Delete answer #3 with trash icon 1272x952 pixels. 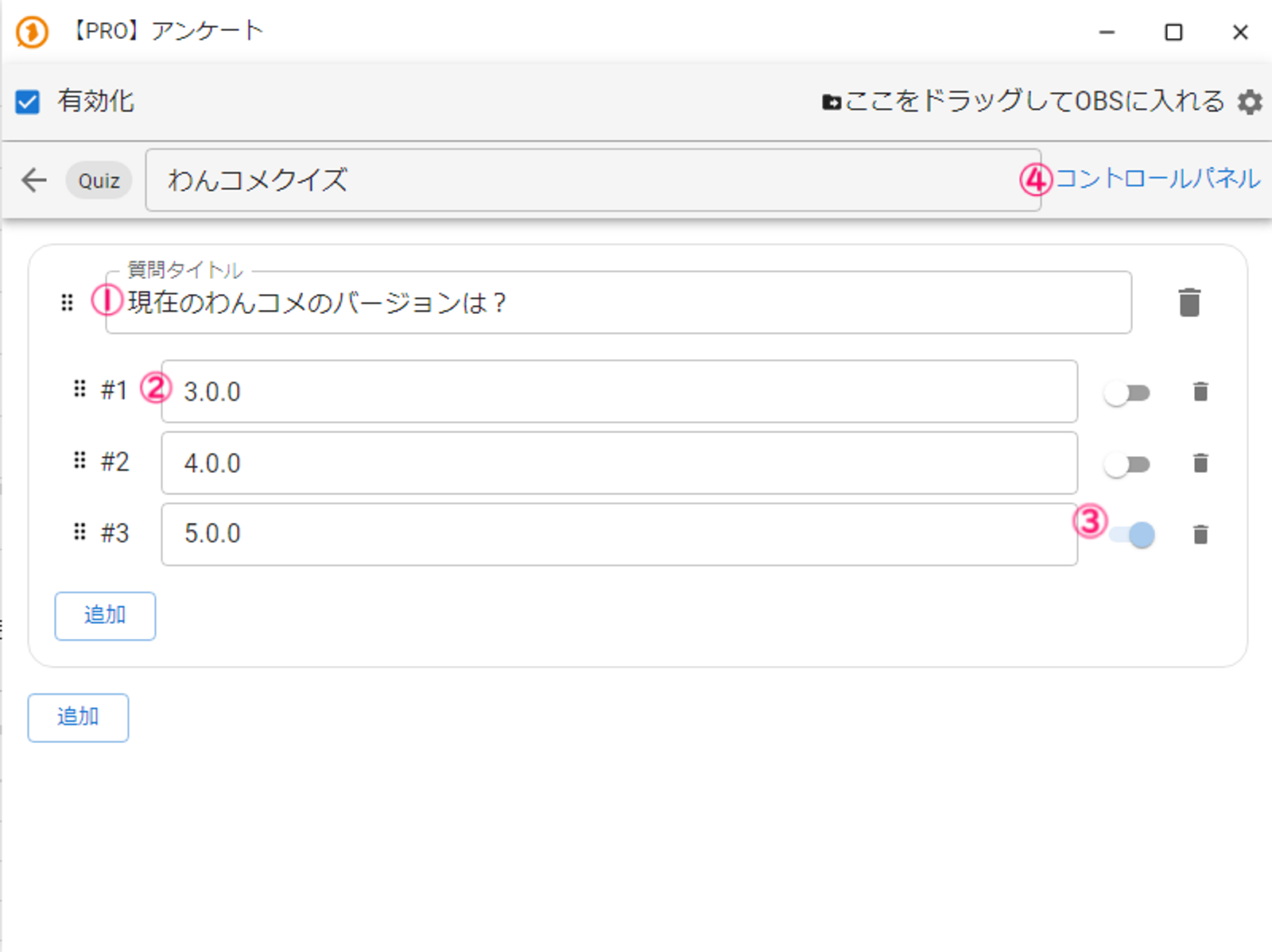tap(1200, 535)
